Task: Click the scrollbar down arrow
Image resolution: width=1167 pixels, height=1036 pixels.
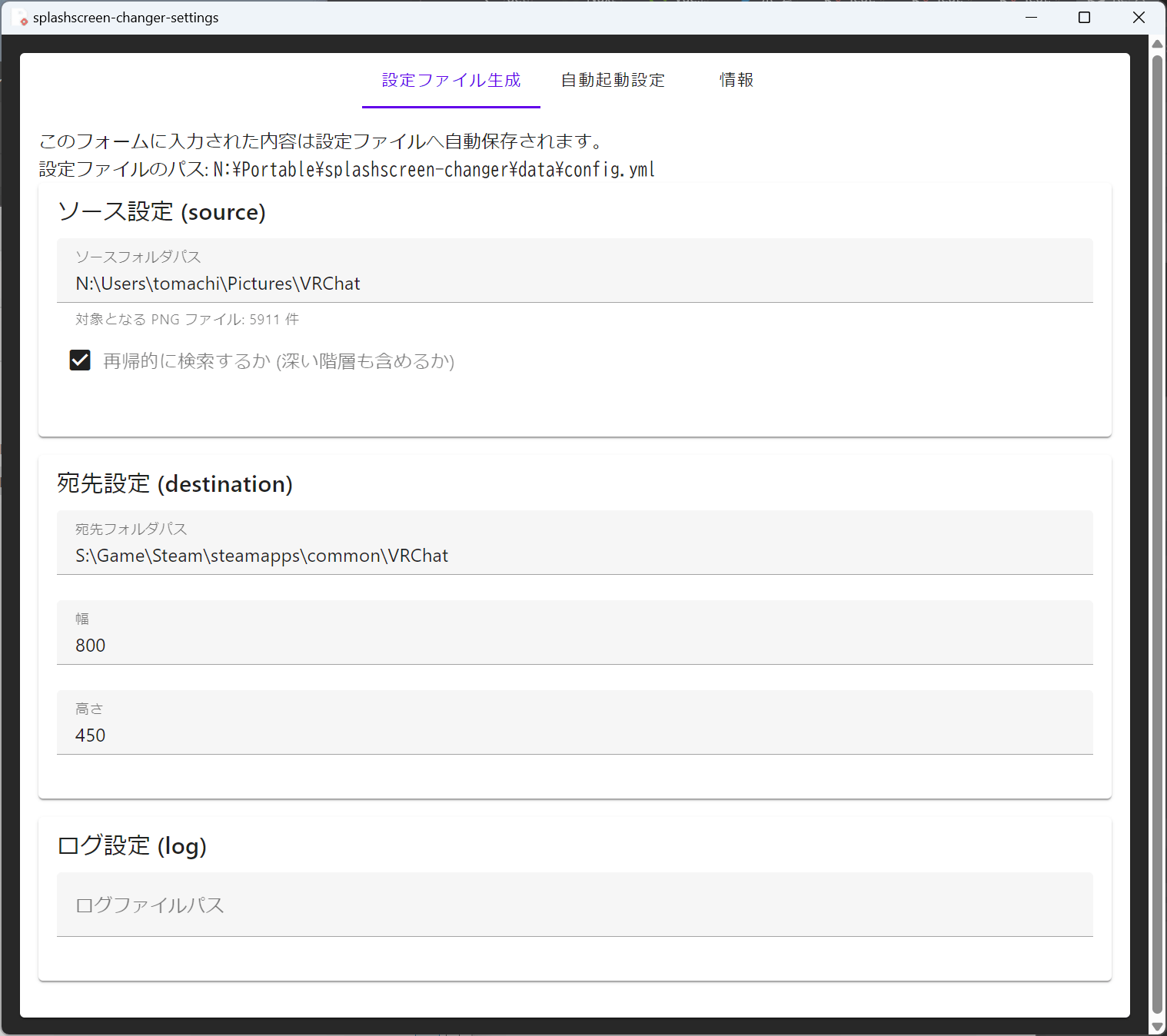Action: pos(1157,1026)
